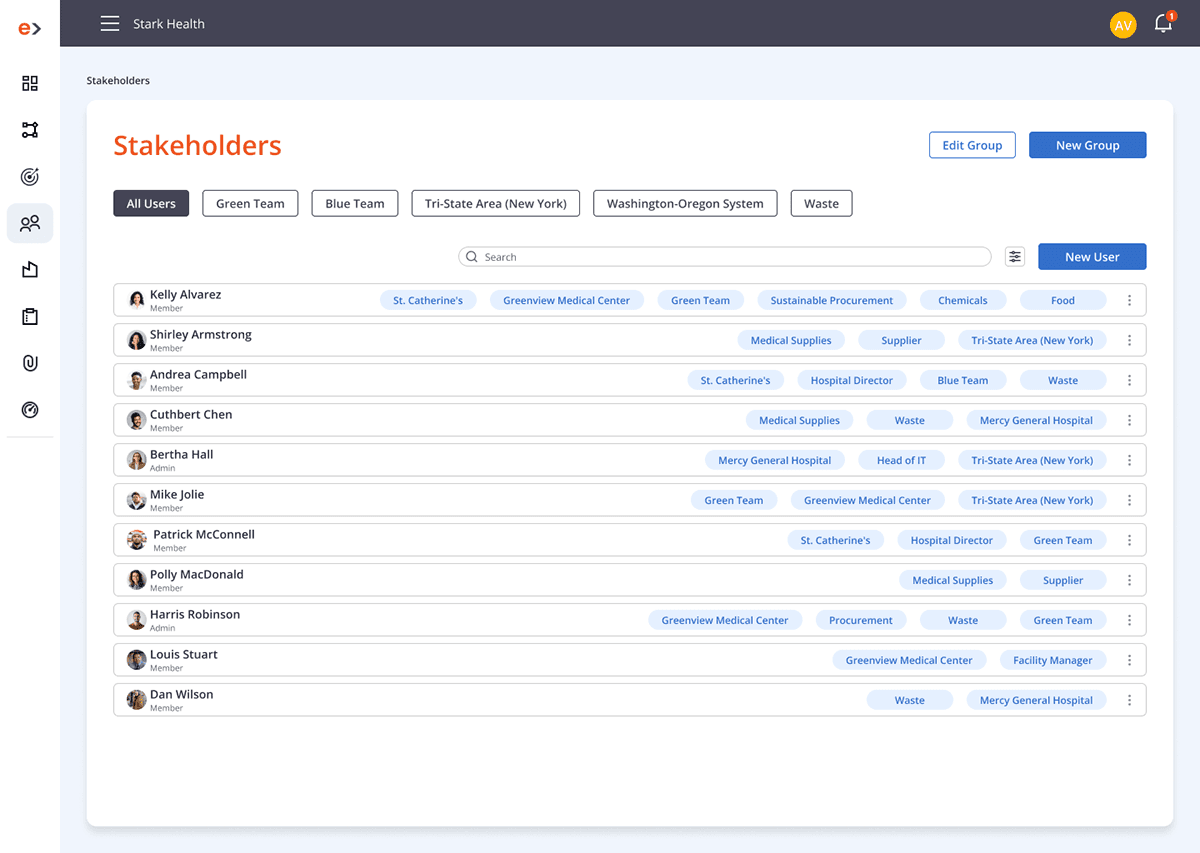Open options menu for Kelly Alvarez row
The width and height of the screenshot is (1200, 853).
tap(1129, 300)
